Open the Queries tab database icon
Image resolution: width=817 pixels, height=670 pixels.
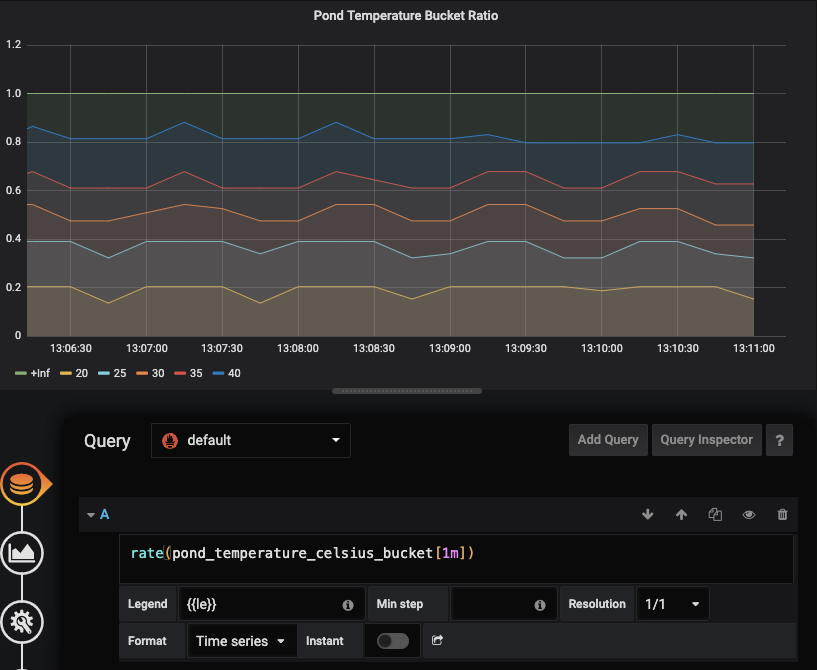point(22,484)
